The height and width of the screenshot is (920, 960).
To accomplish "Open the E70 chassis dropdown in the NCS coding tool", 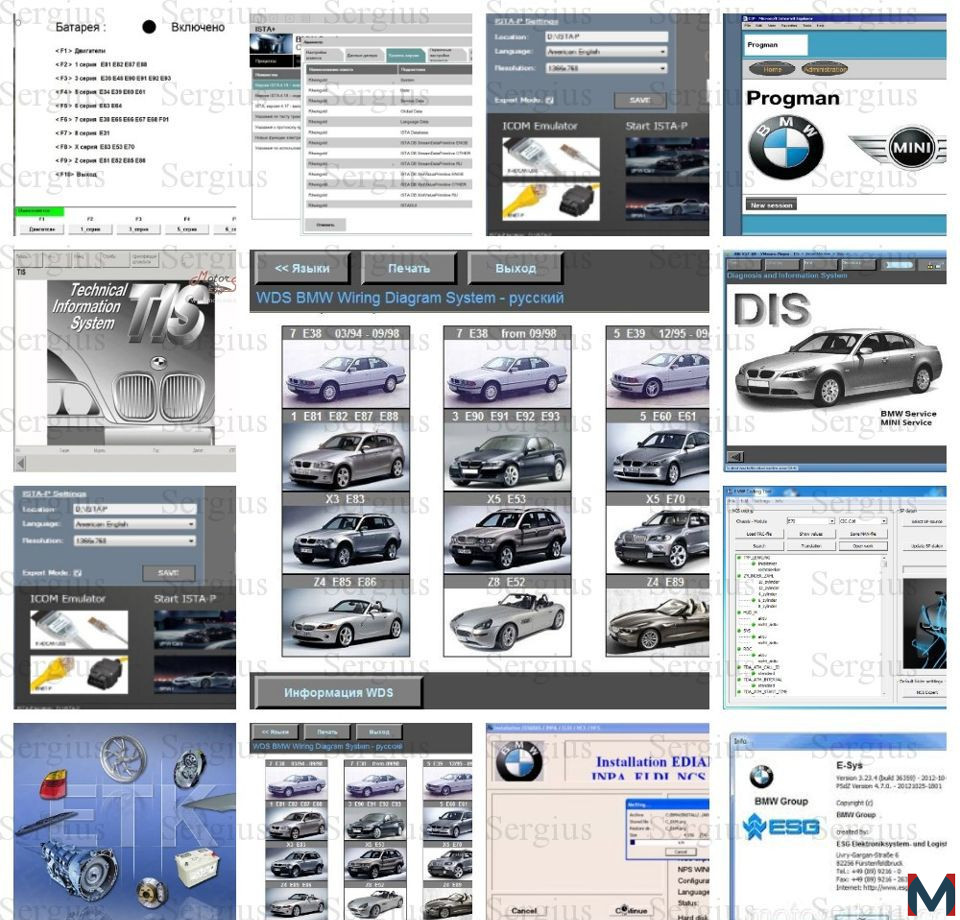I will (810, 521).
